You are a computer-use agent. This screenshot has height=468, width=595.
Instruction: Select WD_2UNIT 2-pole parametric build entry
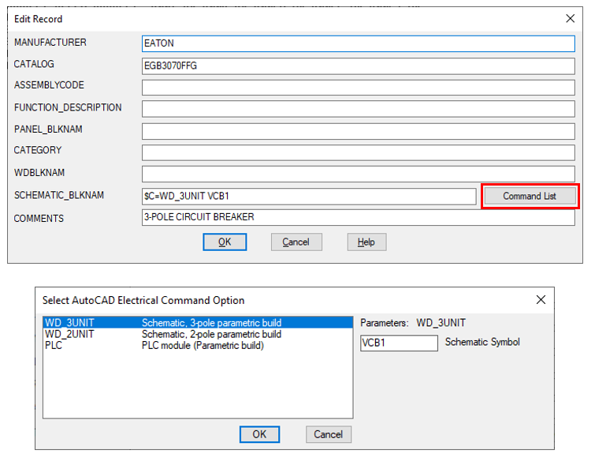point(198,334)
